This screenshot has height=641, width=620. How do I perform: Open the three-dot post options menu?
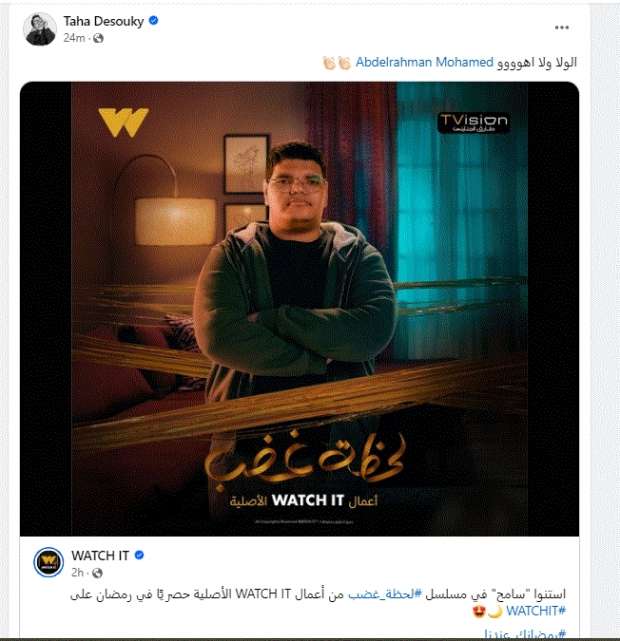562,27
